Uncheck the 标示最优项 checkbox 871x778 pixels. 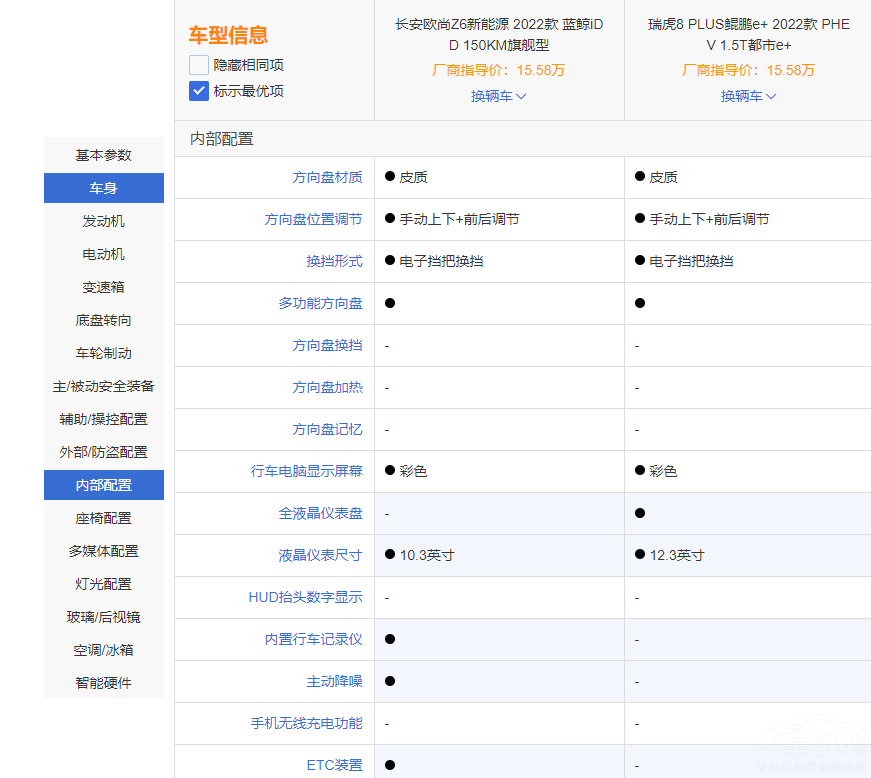coord(199,91)
